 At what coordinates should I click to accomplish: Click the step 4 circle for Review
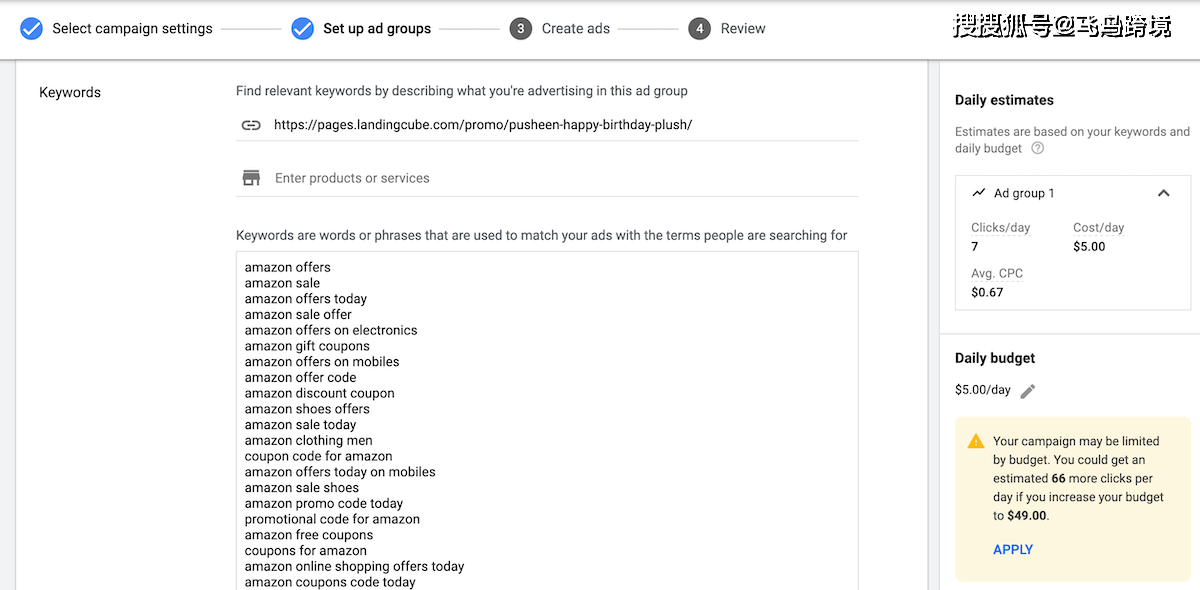point(699,28)
